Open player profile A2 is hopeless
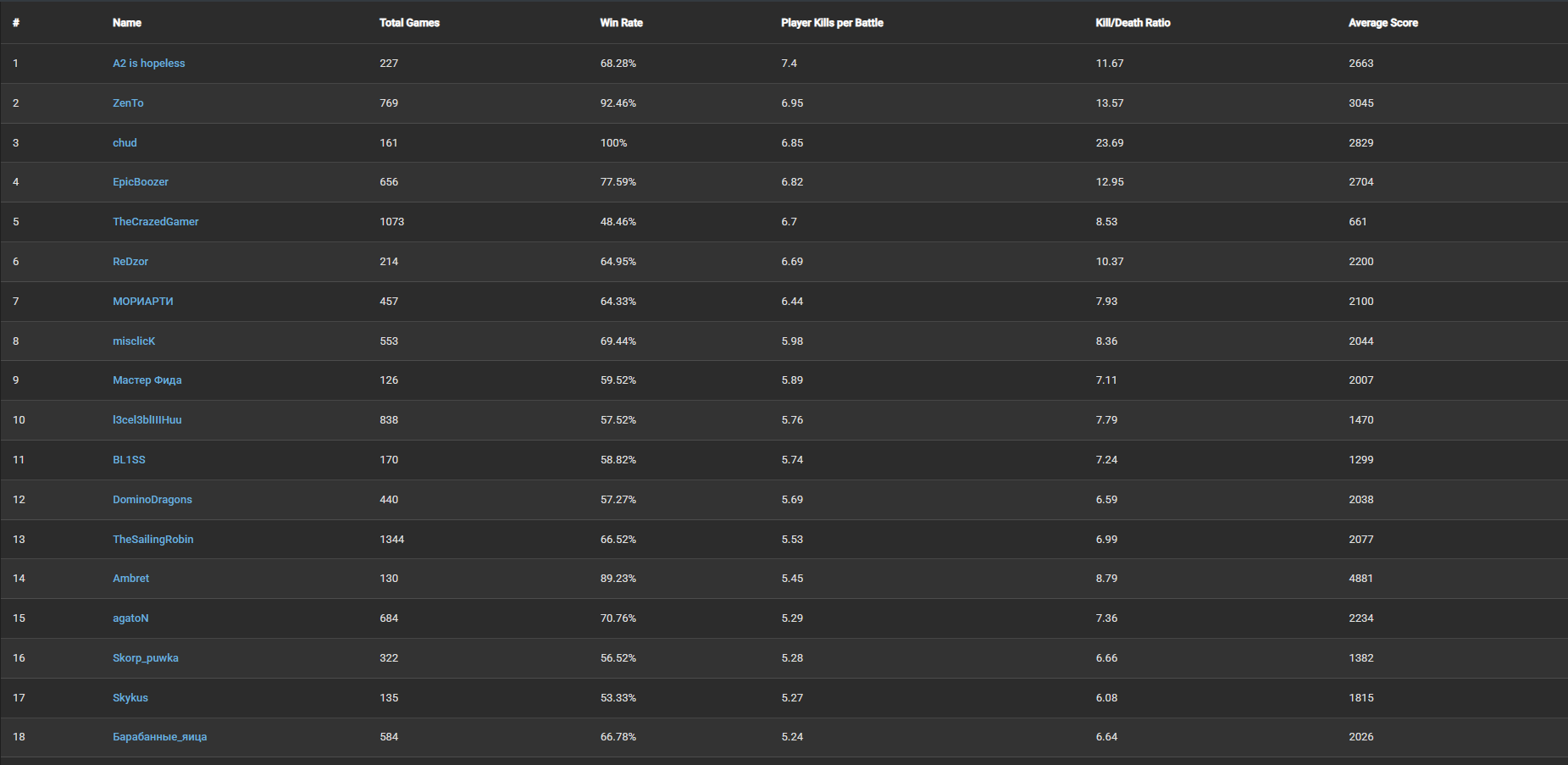The height and width of the screenshot is (765, 1568). (x=148, y=64)
